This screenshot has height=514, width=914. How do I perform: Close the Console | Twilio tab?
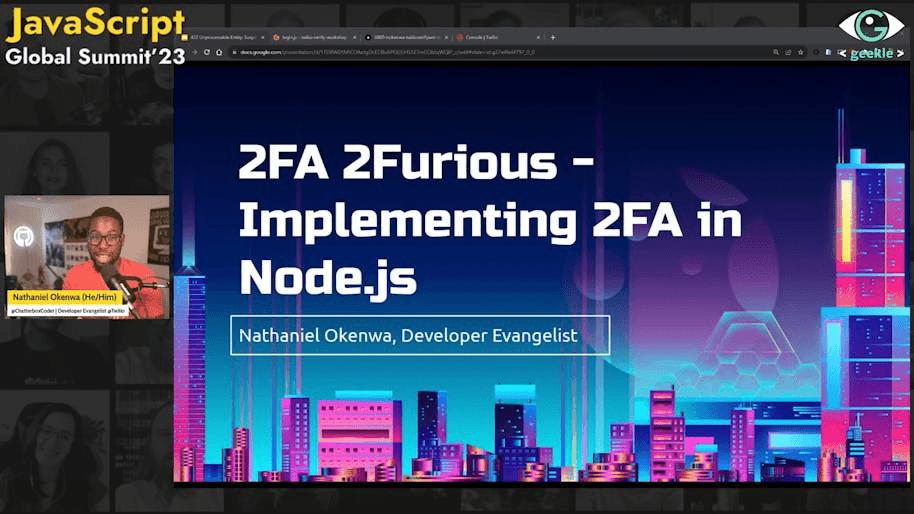[538, 37]
